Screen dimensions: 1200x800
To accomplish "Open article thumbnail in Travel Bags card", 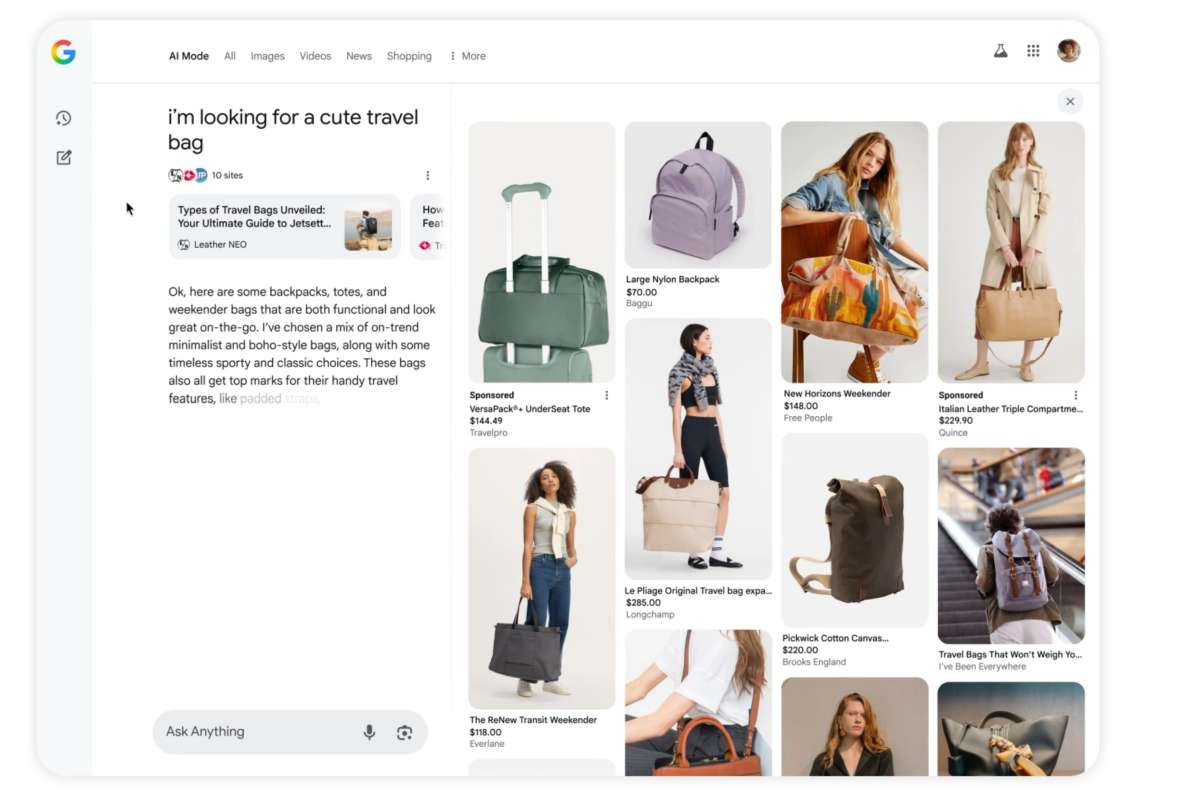I will point(368,229).
